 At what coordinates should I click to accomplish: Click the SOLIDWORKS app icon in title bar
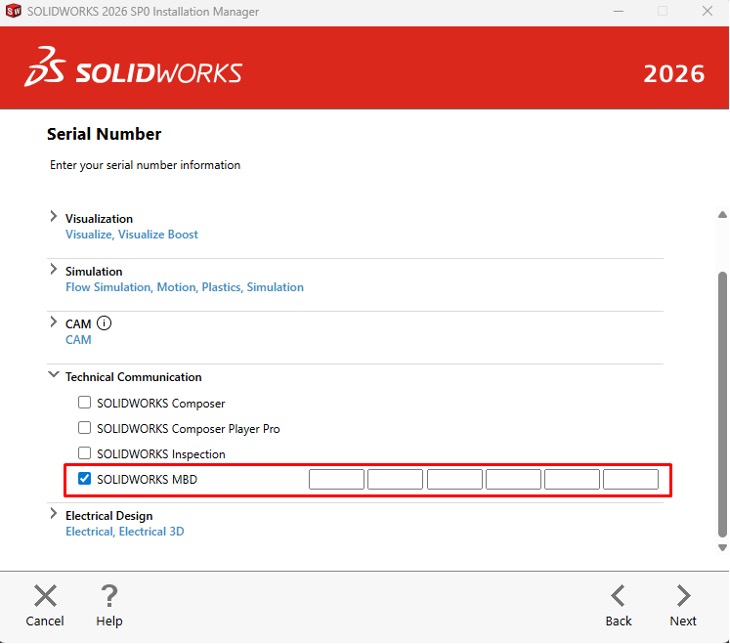13,11
